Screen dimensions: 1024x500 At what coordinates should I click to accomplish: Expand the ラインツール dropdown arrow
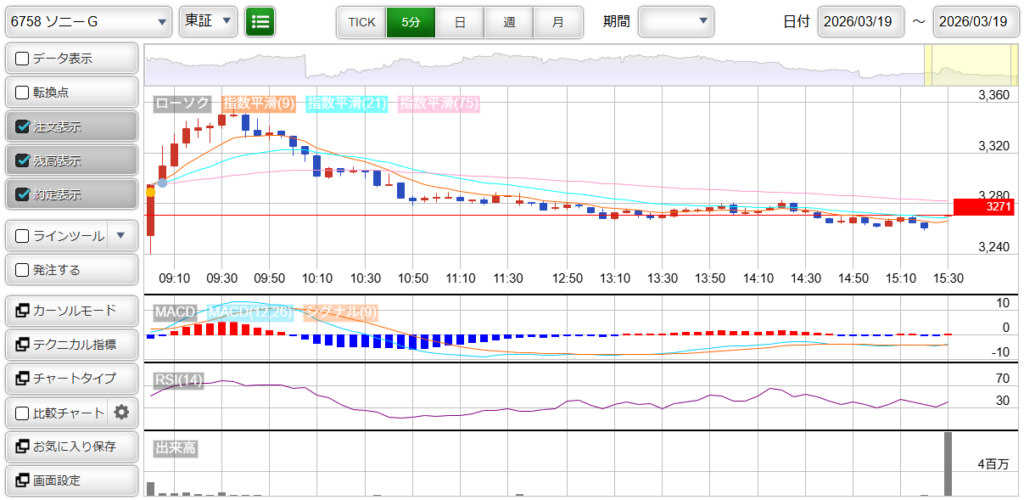[x=121, y=236]
